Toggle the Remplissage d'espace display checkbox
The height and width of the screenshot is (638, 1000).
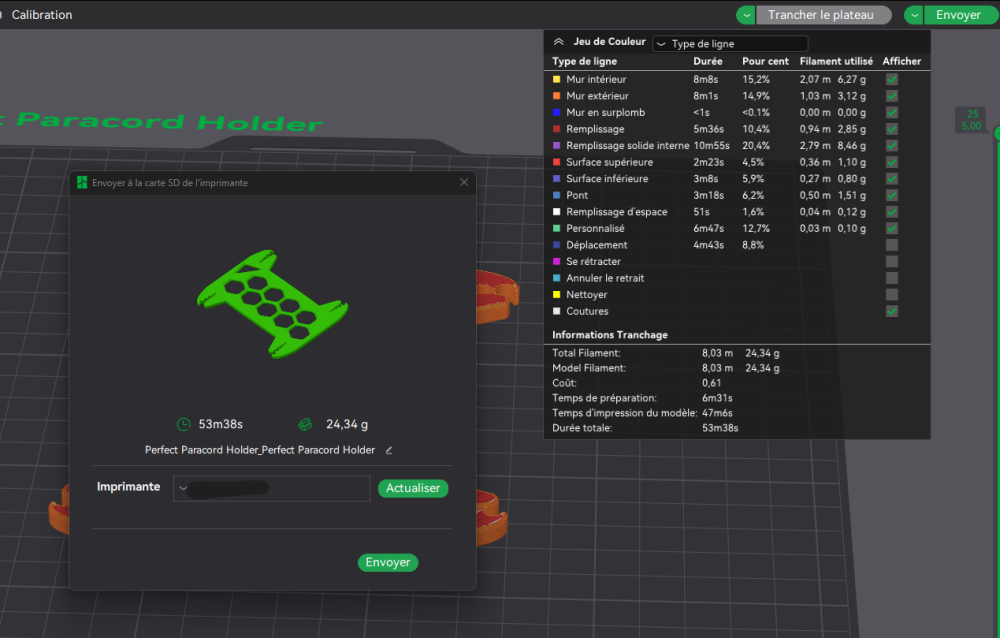click(x=892, y=212)
